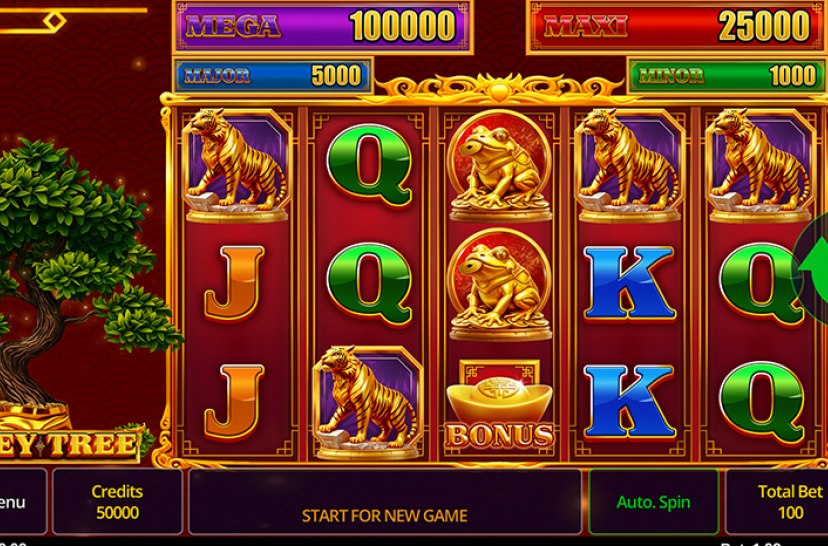Select the top golden frog symbol
828x546 pixels.
click(500, 166)
